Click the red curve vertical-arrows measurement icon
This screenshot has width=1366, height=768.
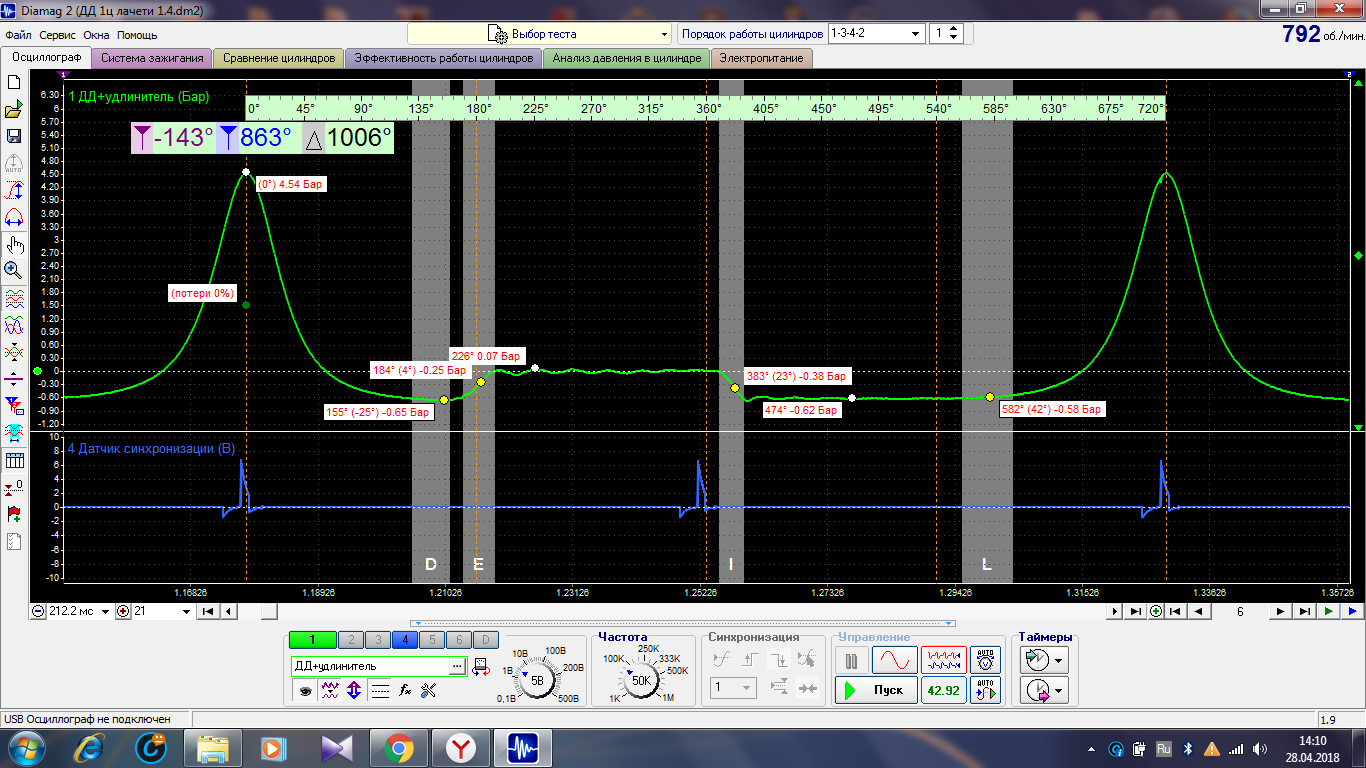click(x=14, y=190)
